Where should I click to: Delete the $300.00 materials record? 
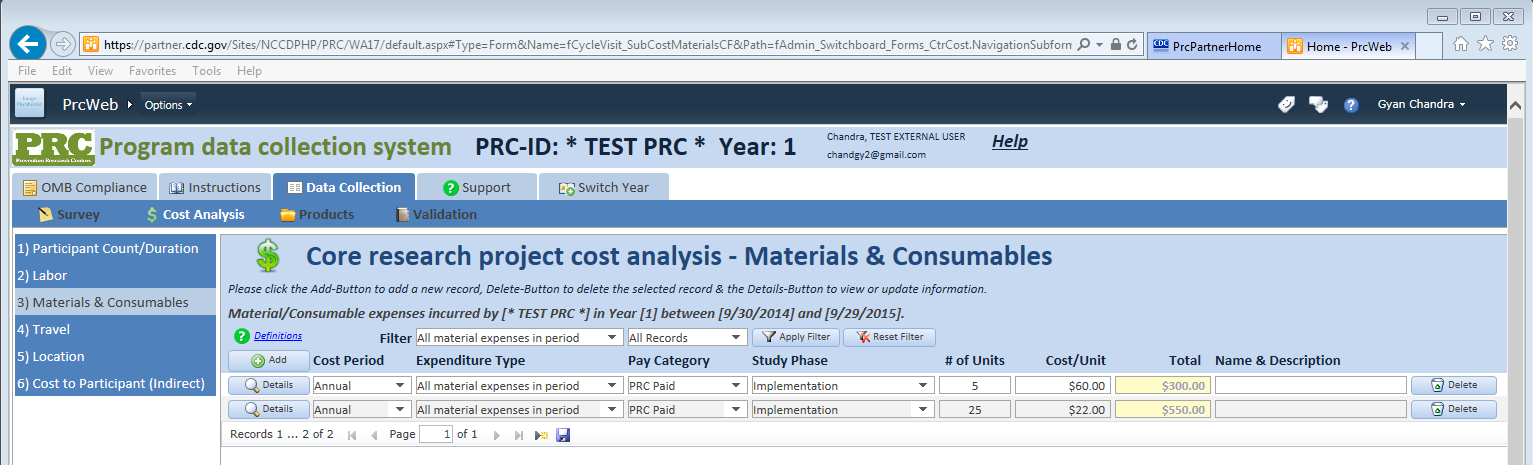[1453, 385]
